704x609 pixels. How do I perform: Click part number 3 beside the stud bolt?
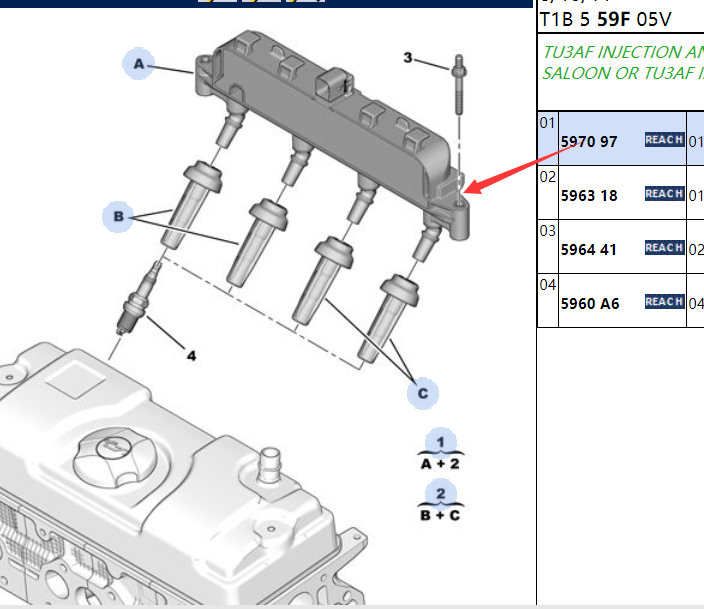pos(408,58)
